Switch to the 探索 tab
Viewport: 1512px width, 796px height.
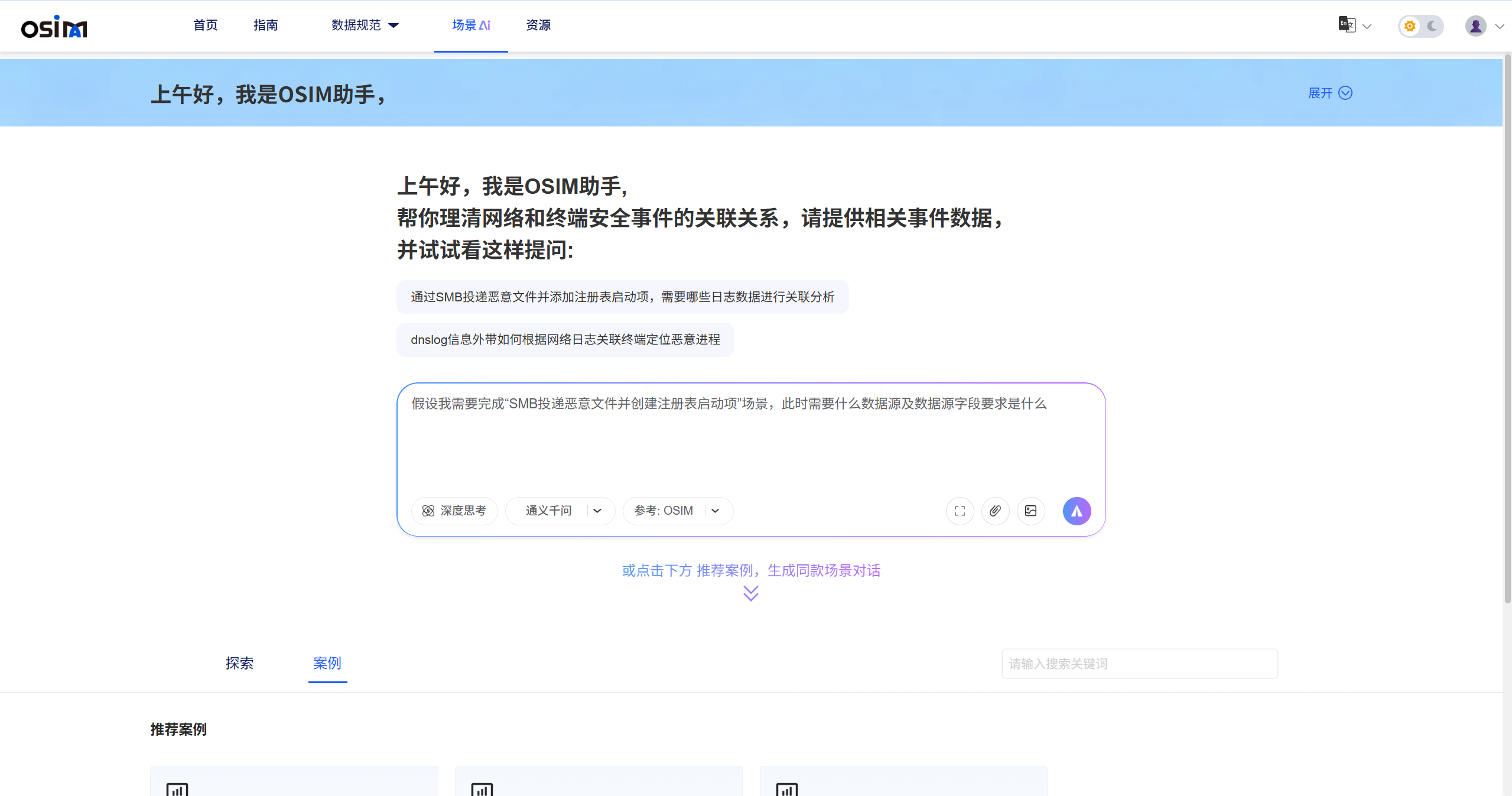pos(239,663)
